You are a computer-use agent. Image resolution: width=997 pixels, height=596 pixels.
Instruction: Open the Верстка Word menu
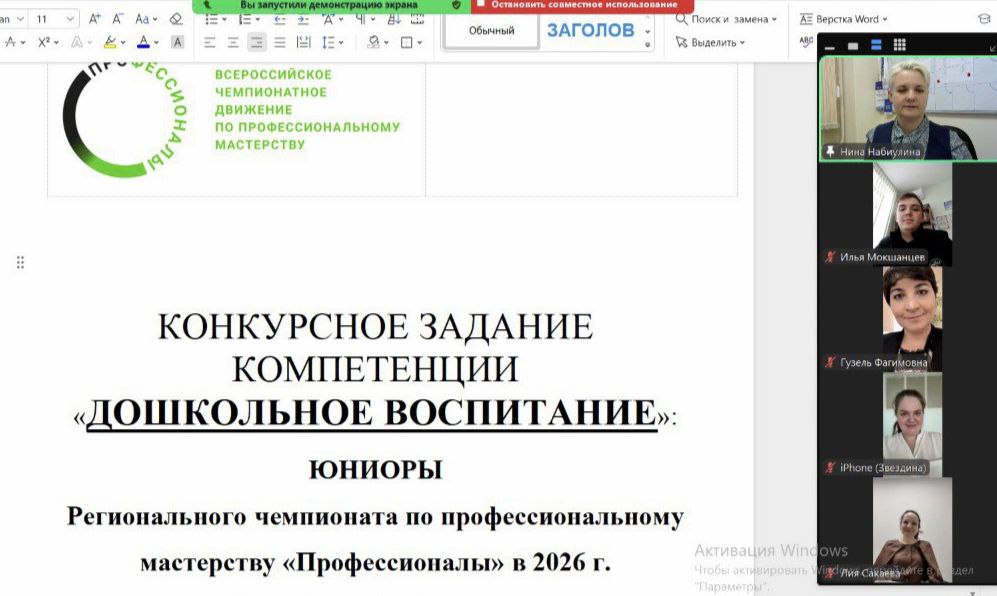(x=843, y=19)
